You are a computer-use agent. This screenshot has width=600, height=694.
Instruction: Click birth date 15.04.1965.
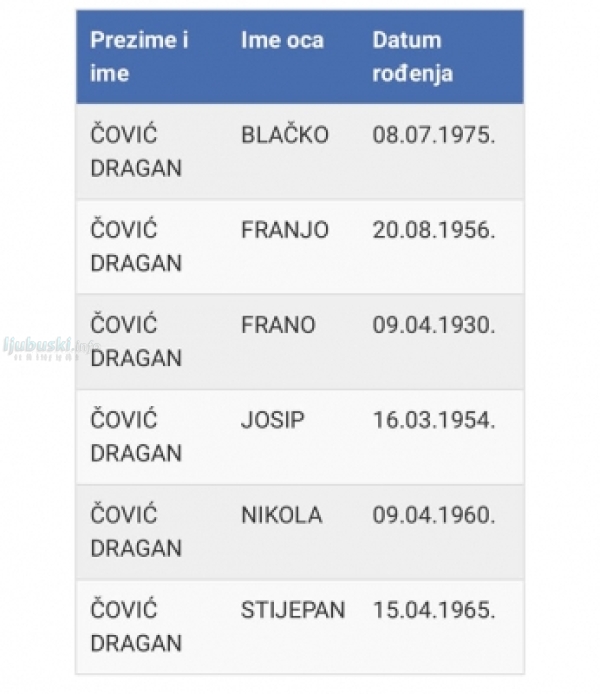pyautogui.click(x=433, y=610)
